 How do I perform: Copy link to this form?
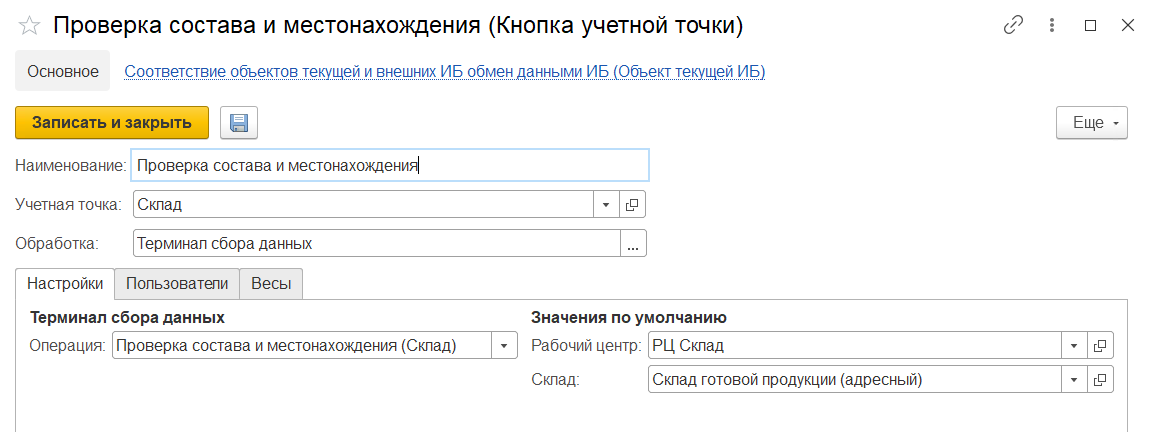click(x=1013, y=26)
